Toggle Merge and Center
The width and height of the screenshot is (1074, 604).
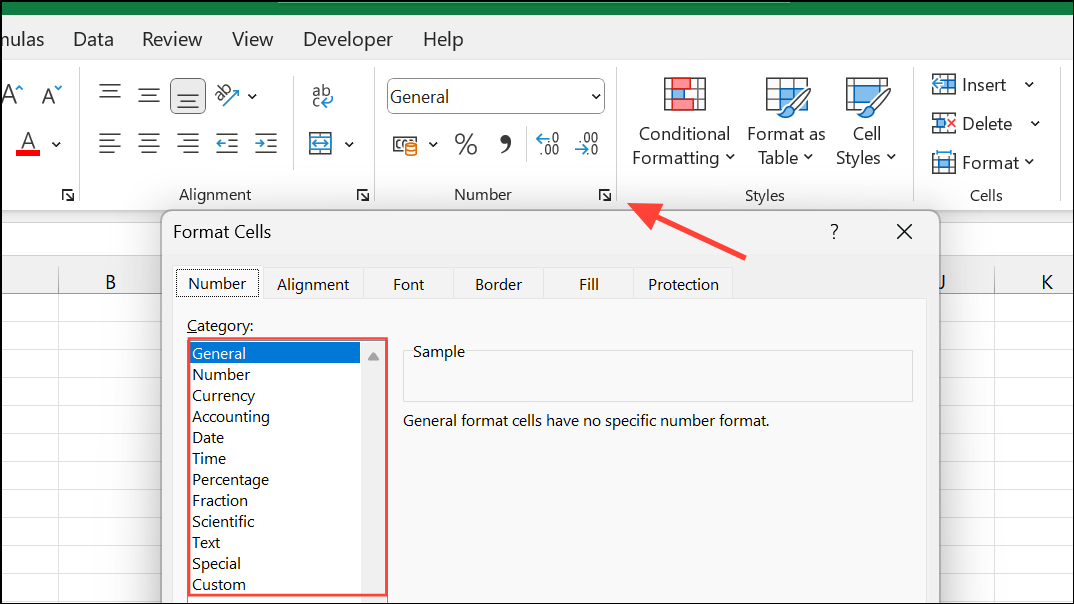pos(322,143)
